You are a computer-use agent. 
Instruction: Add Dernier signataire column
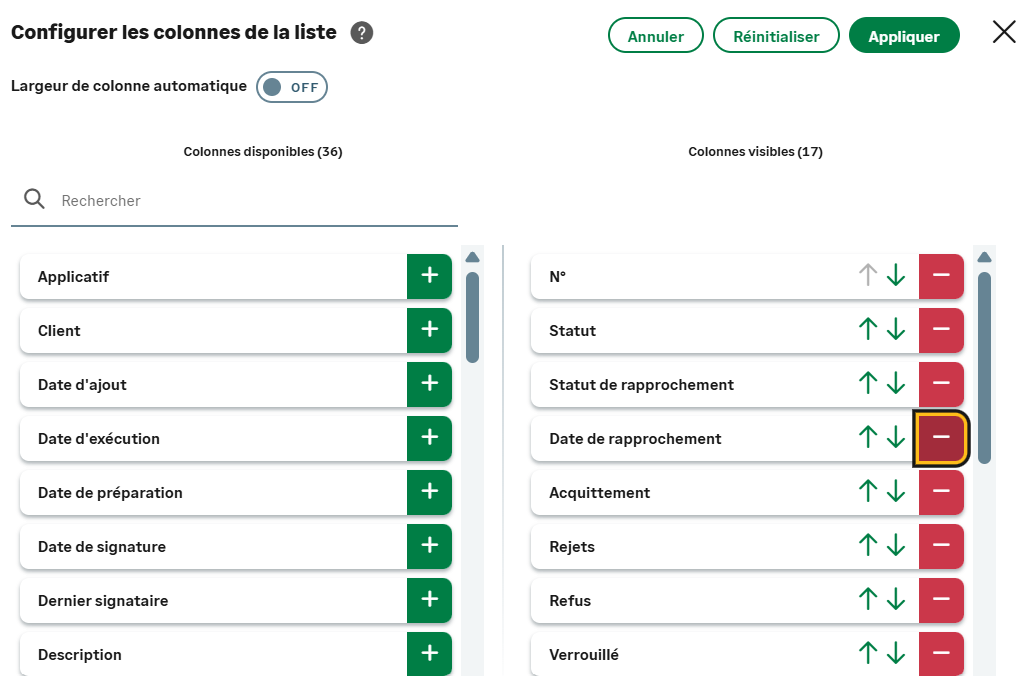429,600
